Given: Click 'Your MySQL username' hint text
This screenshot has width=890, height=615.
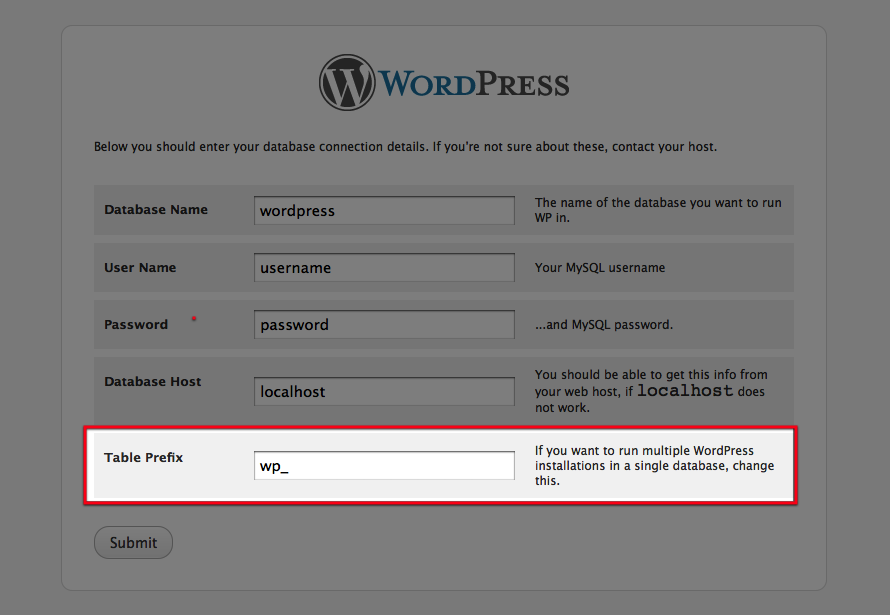Looking at the screenshot, I should coord(600,267).
